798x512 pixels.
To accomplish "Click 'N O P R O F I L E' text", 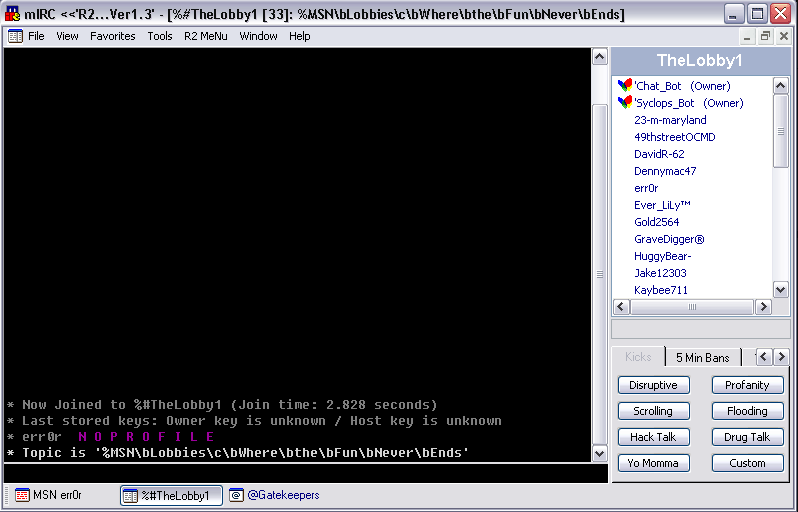I will point(146,437).
